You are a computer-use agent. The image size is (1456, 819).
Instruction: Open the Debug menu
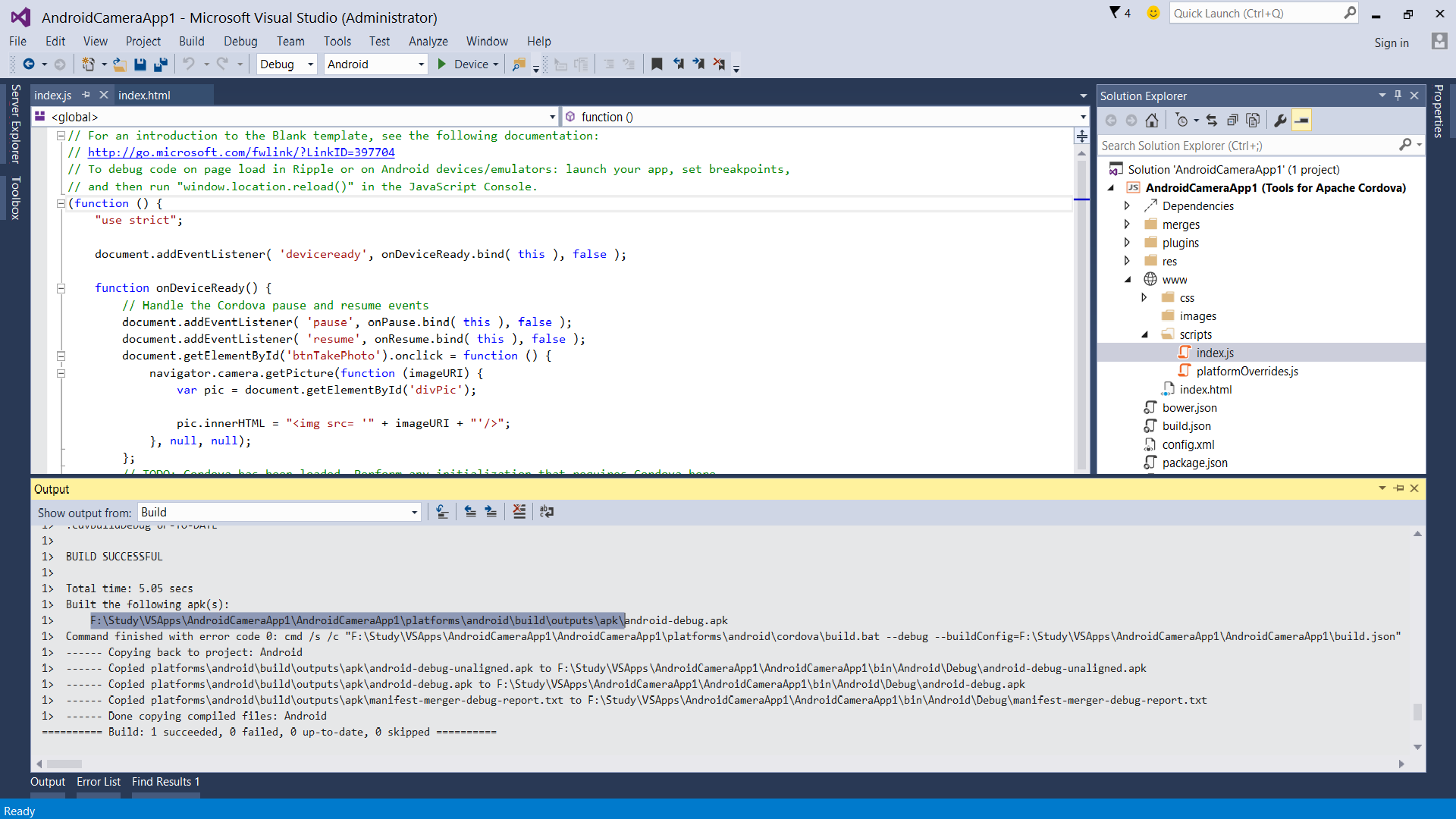(240, 41)
